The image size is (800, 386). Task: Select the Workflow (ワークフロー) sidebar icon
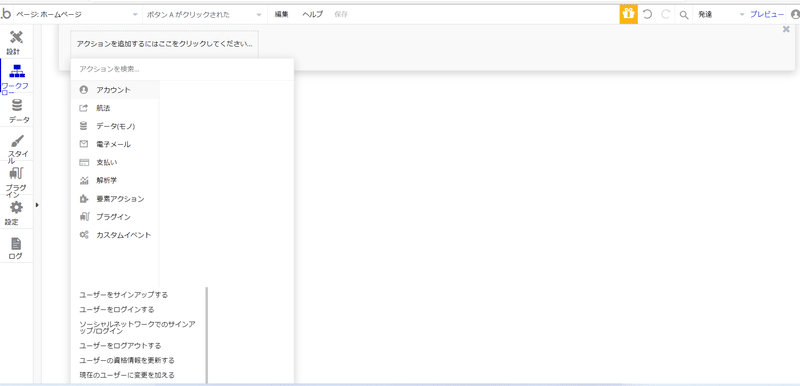[17, 71]
